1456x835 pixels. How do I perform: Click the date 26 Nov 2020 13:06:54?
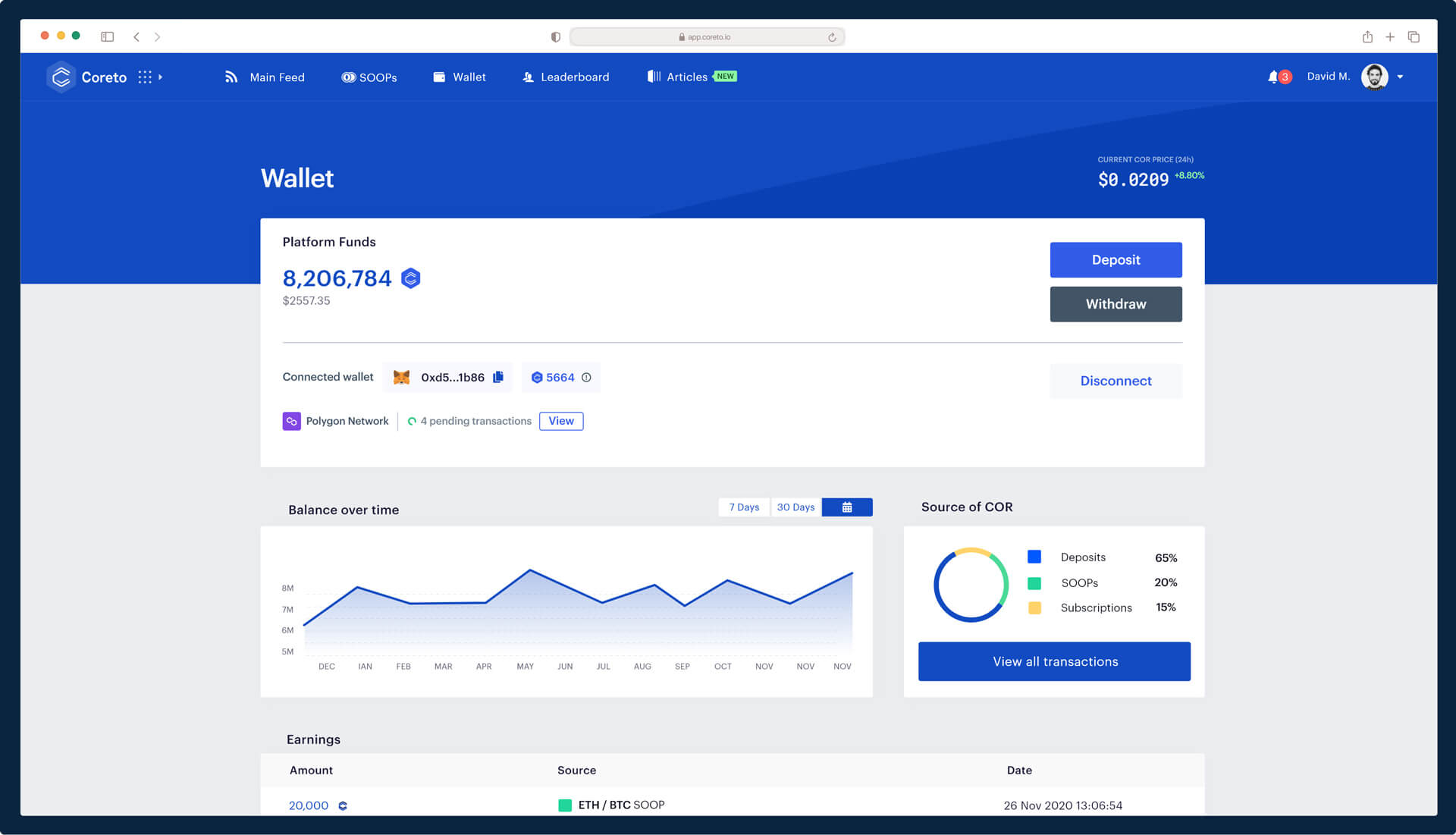pos(1063,805)
